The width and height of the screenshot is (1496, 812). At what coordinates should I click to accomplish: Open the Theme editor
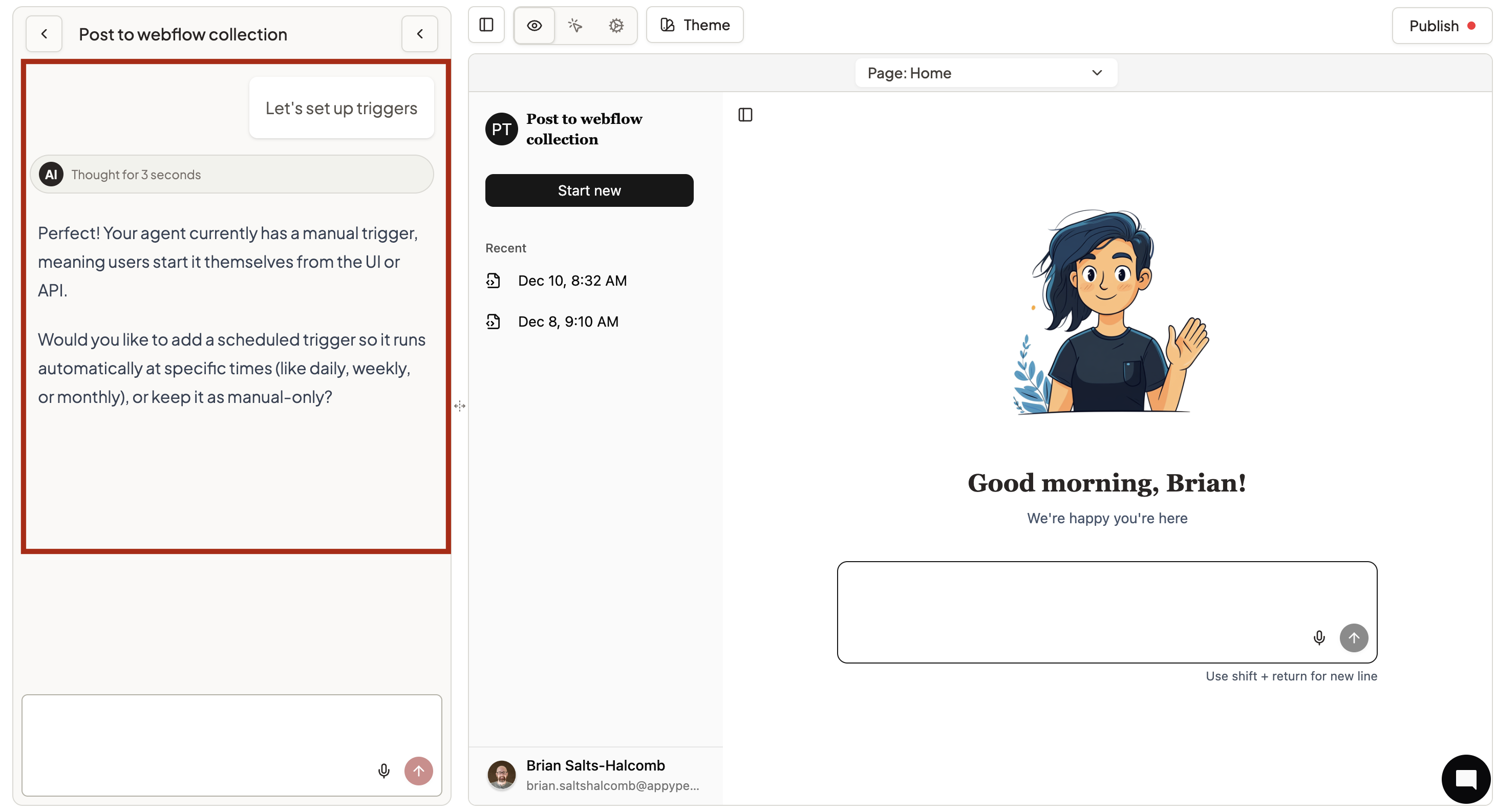(x=695, y=25)
